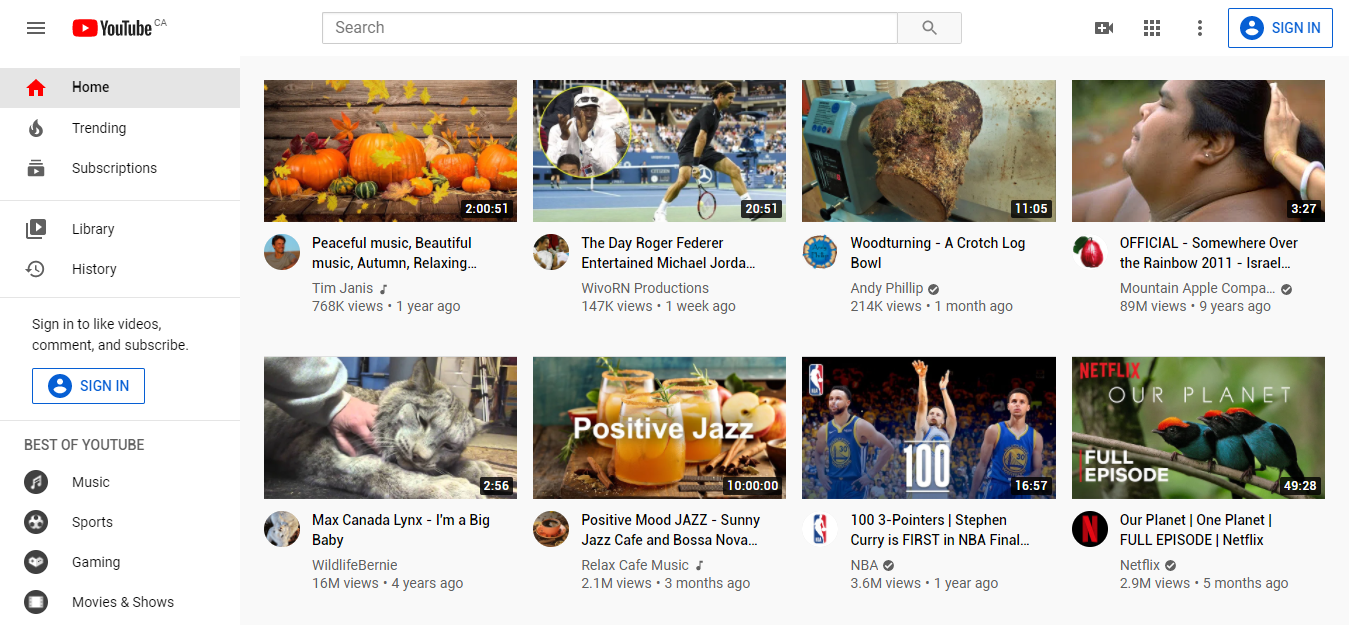This screenshot has width=1349, height=625.
Task: Open Subscriptions in the sidebar
Action: click(120, 168)
